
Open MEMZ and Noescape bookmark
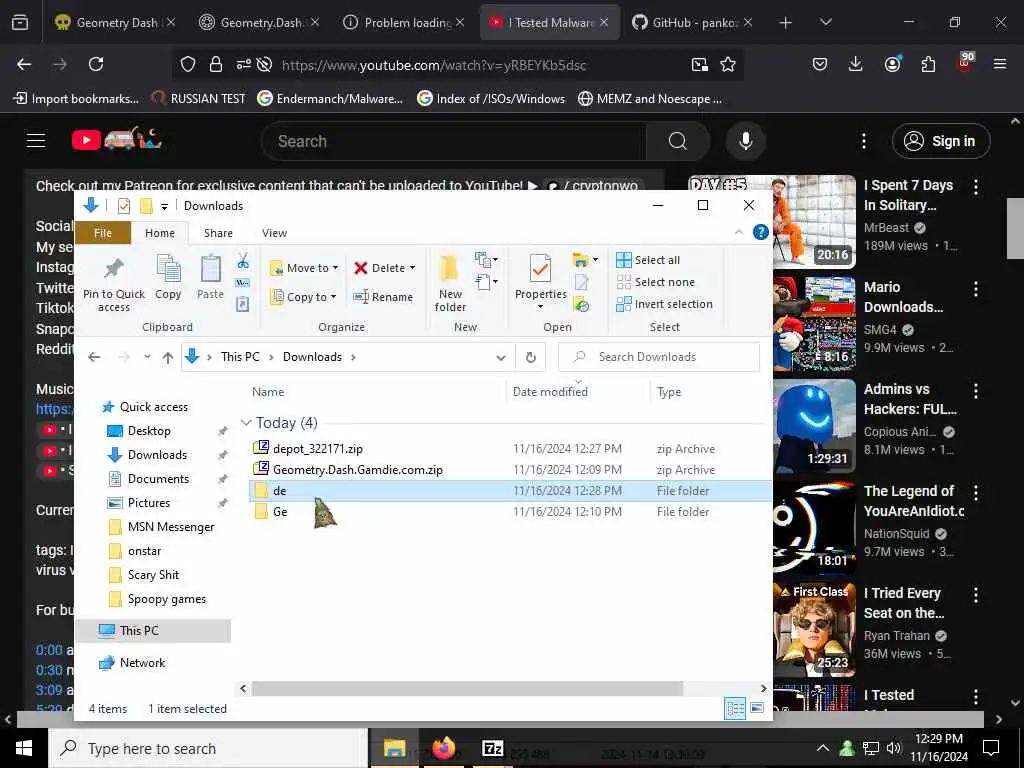point(650,99)
